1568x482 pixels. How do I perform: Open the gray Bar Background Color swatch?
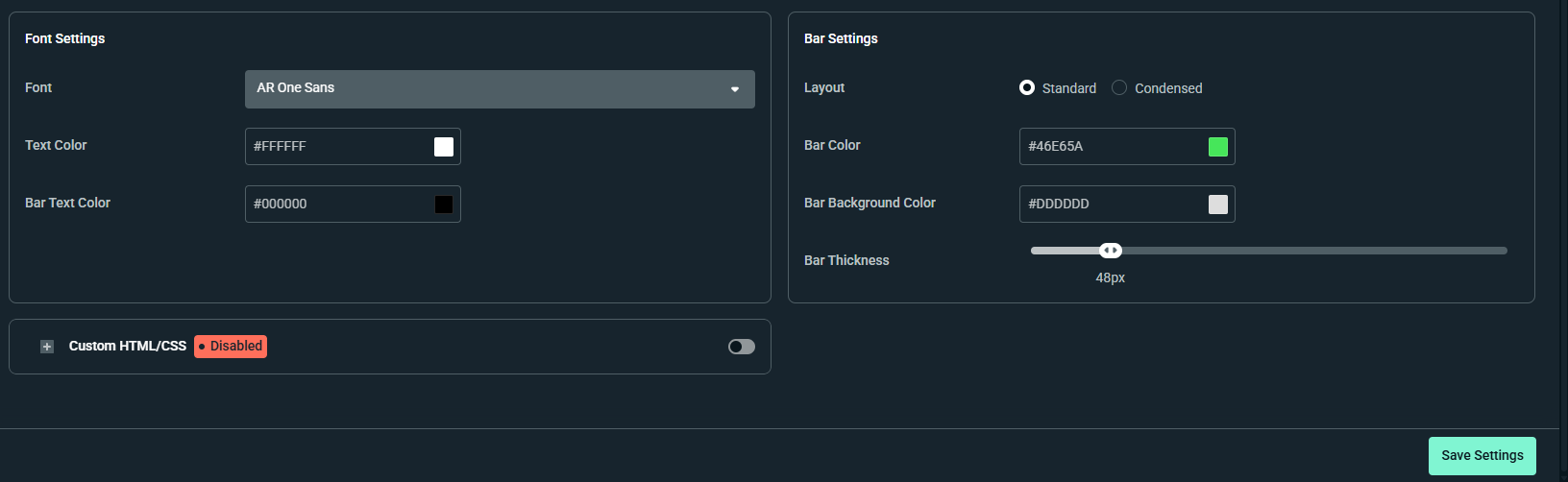click(x=1218, y=204)
